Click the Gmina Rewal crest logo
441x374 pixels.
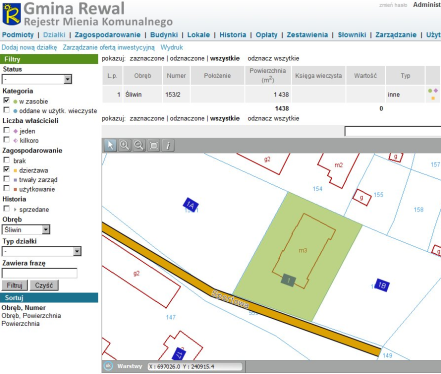point(12,14)
